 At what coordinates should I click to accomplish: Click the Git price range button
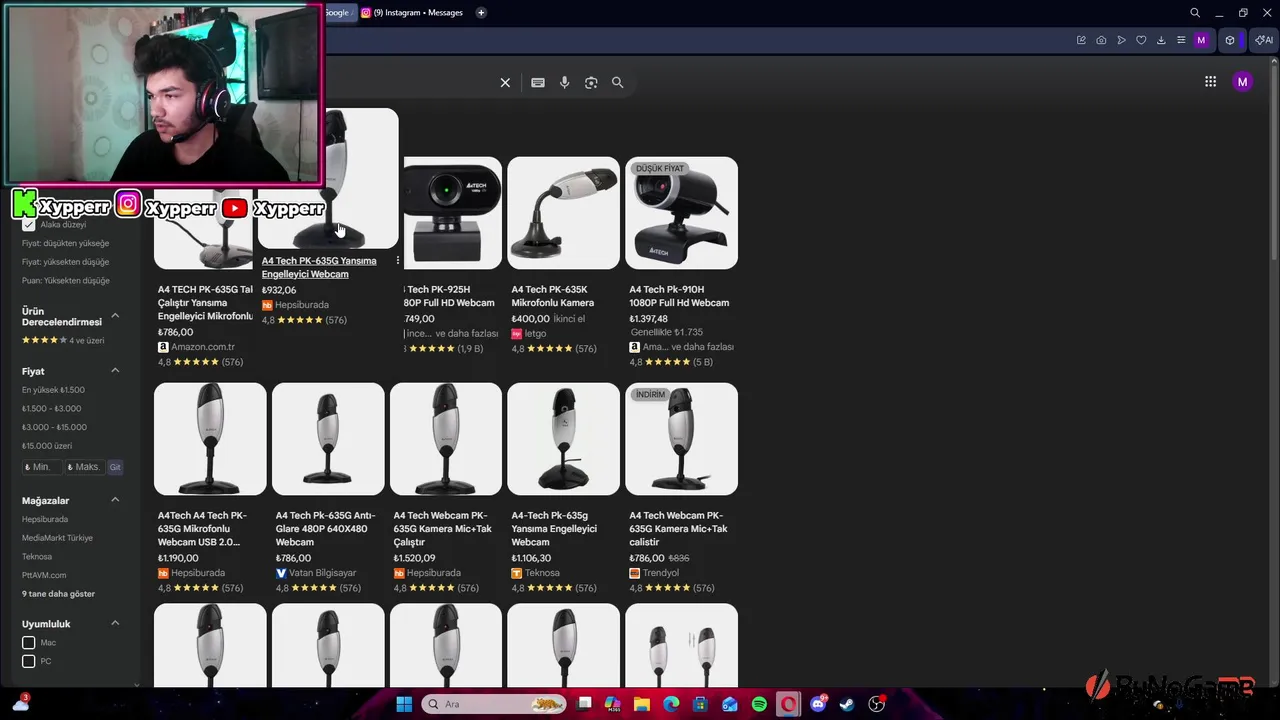(115, 467)
